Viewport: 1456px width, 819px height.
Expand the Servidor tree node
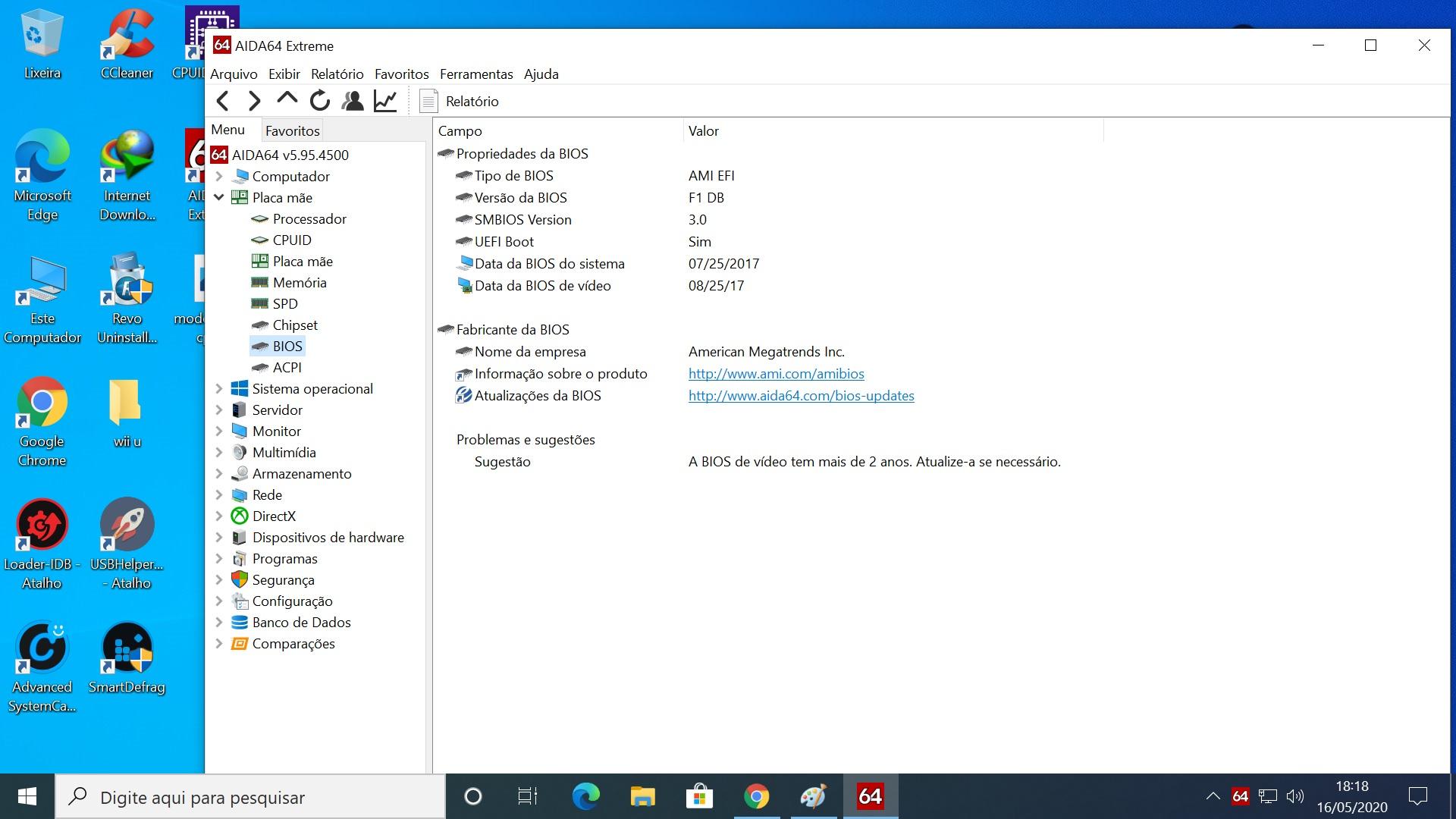tap(219, 409)
